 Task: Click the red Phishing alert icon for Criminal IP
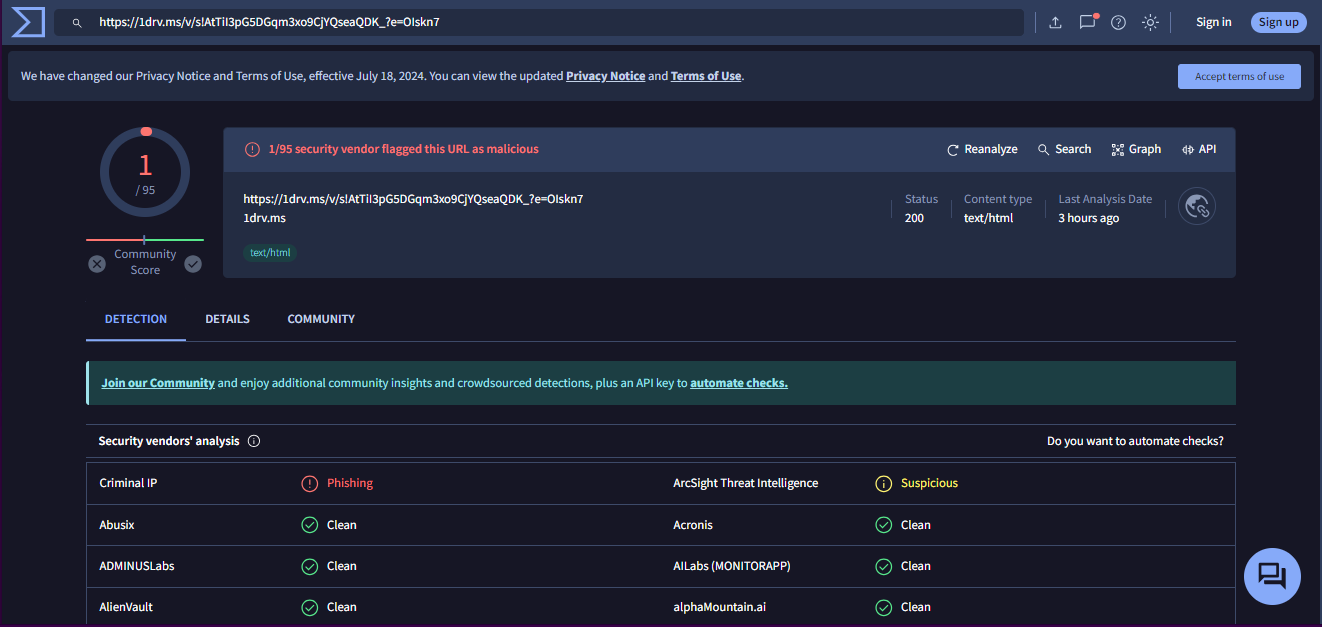pos(310,484)
